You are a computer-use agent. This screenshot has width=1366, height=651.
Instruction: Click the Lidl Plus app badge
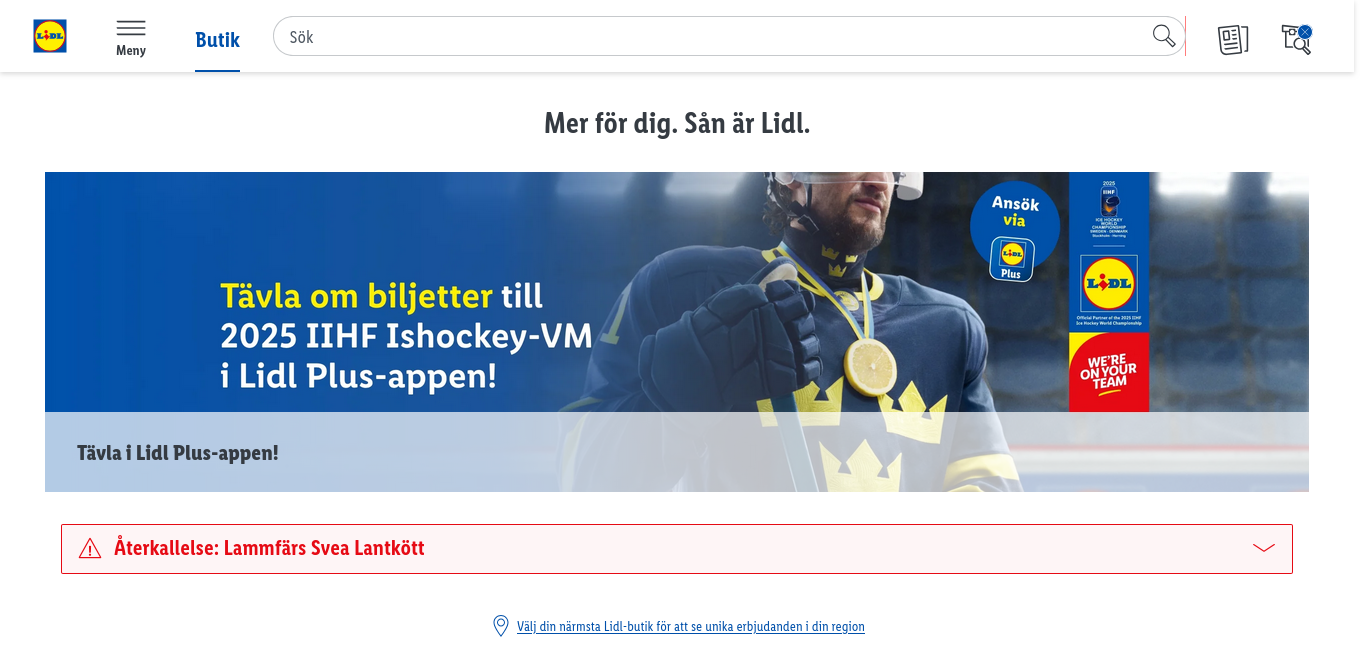[1012, 259]
